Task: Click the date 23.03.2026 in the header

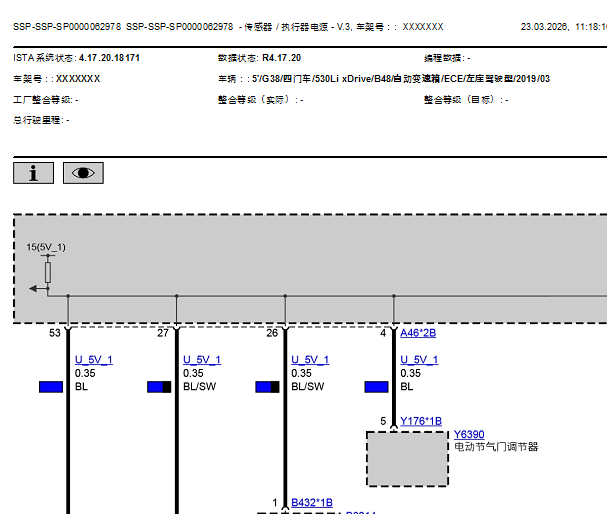Action: [x=544, y=26]
